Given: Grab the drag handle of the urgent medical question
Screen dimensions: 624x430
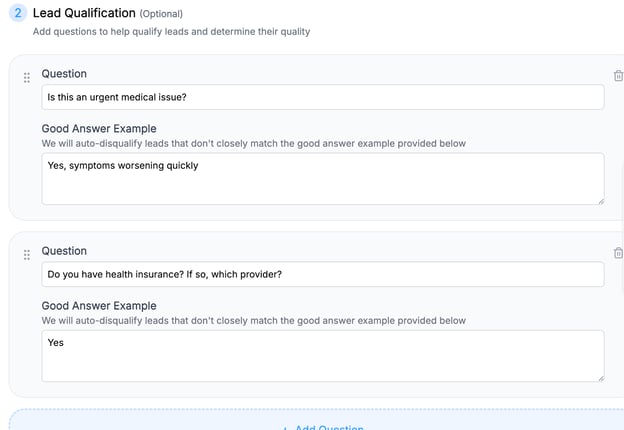Looking at the screenshot, I should click(27, 77).
